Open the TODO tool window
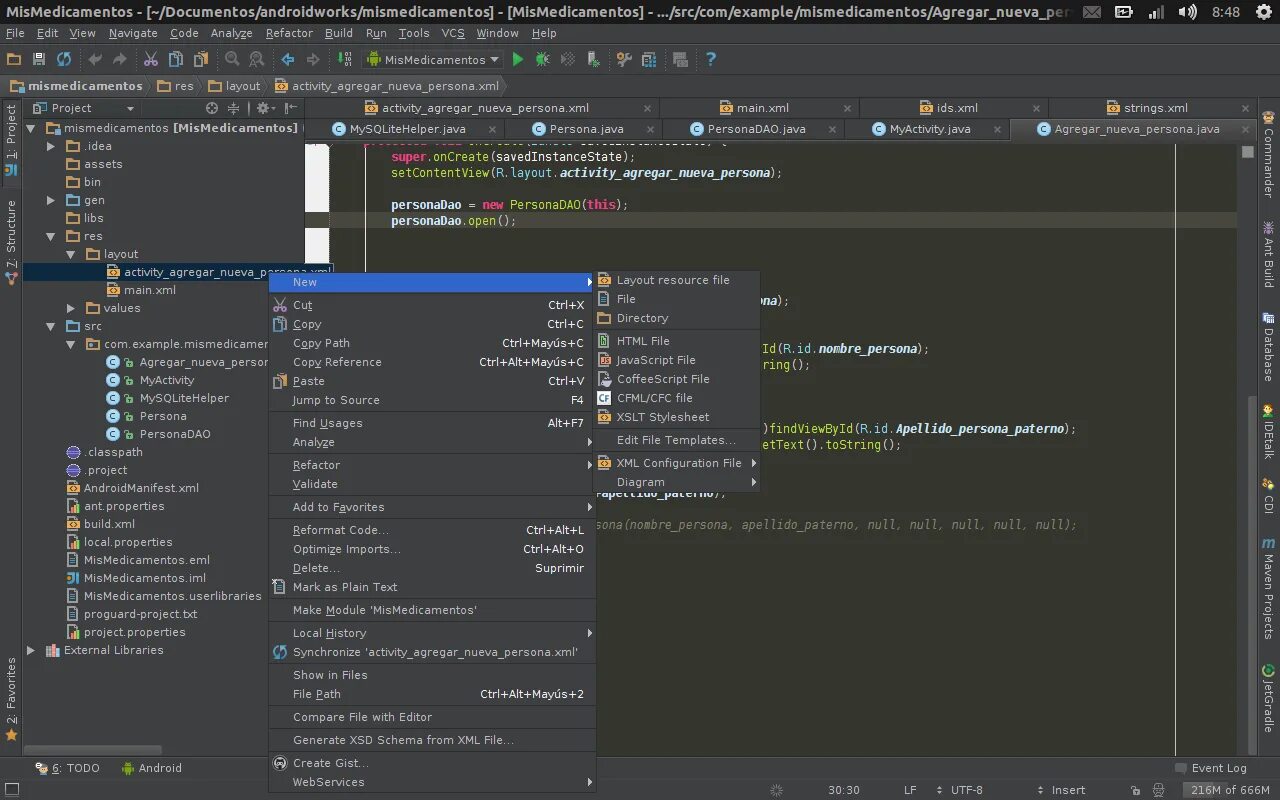1280x800 pixels. pyautogui.click(x=67, y=768)
